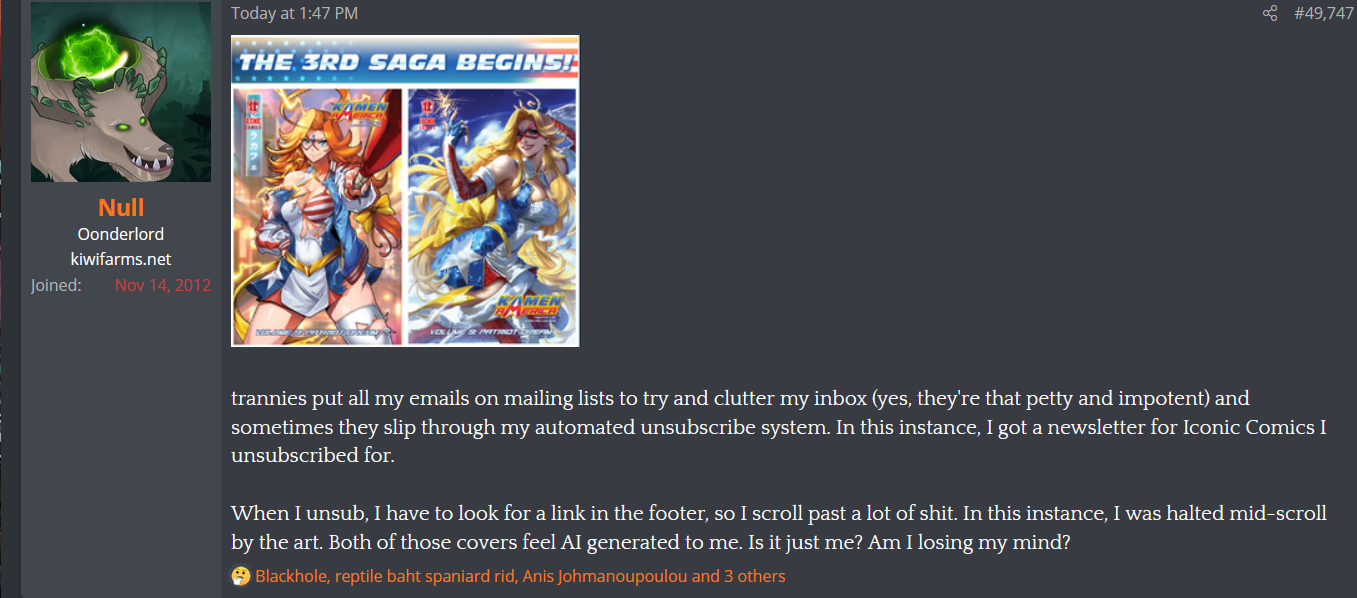Click the Nov 14, 2012 join date
The image size is (1357, 598).
163,284
